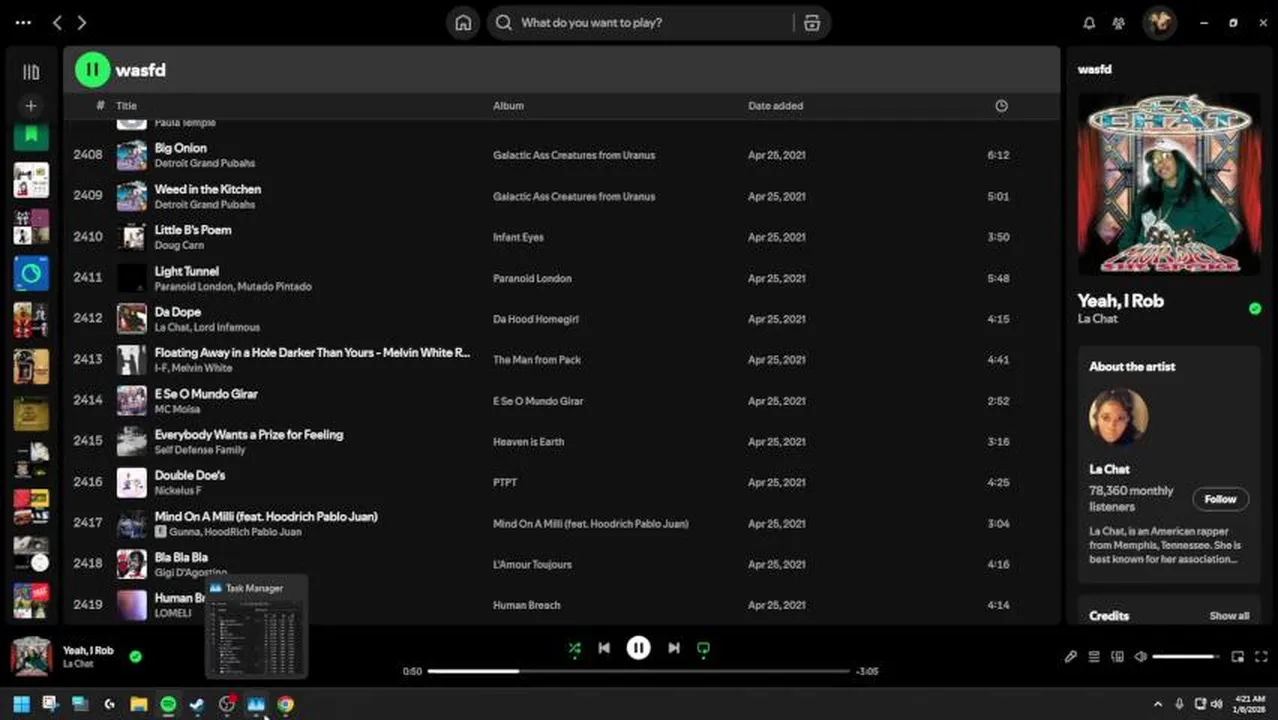This screenshot has width=1278, height=720.
Task: Open Connect to a device icon
Action: point(1118,657)
